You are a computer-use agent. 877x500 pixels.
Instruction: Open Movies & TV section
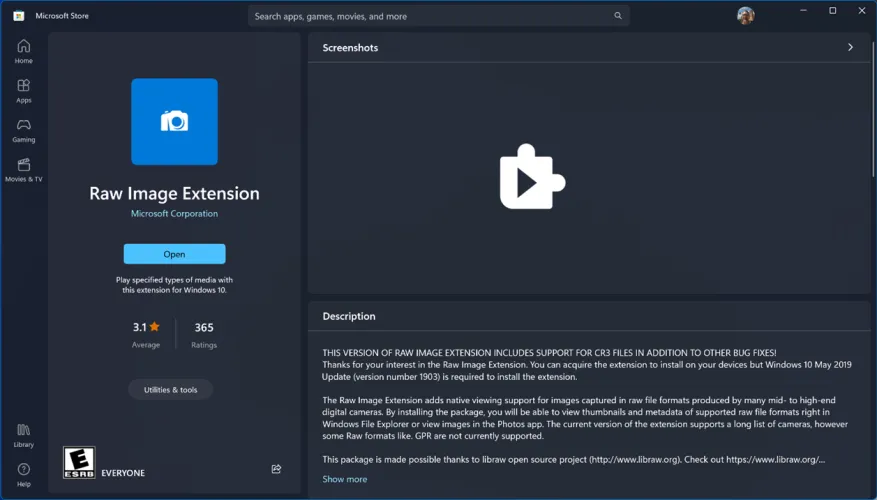[23, 170]
